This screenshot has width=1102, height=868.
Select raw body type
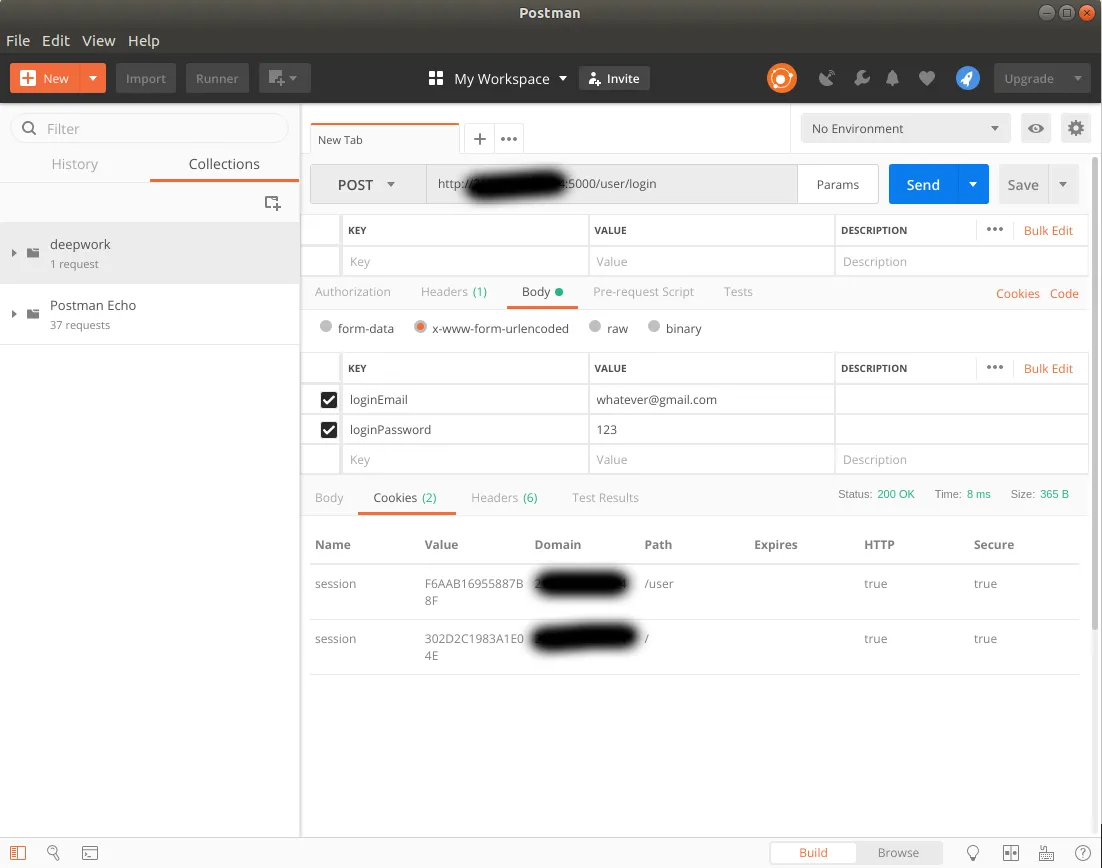point(595,327)
